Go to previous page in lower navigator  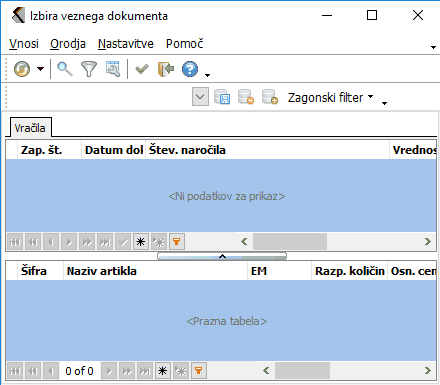(x=33, y=371)
